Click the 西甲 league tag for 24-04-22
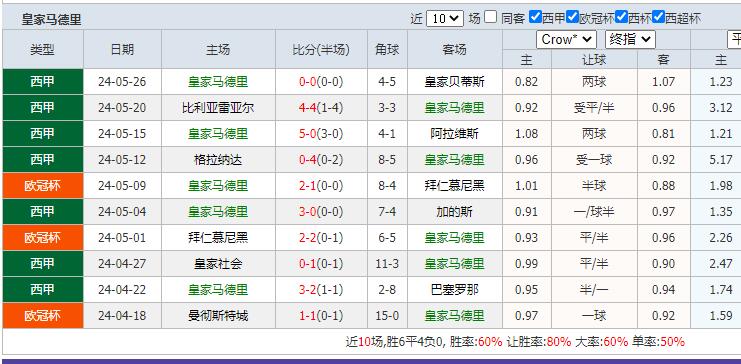The height and width of the screenshot is (364, 741). (43, 290)
